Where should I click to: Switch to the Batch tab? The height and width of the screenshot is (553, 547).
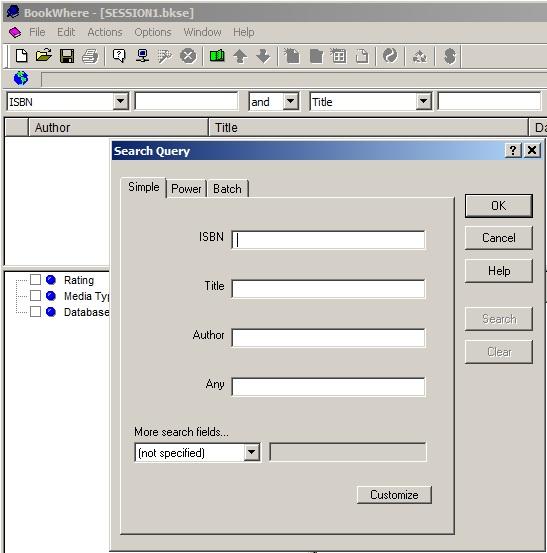[227, 189]
